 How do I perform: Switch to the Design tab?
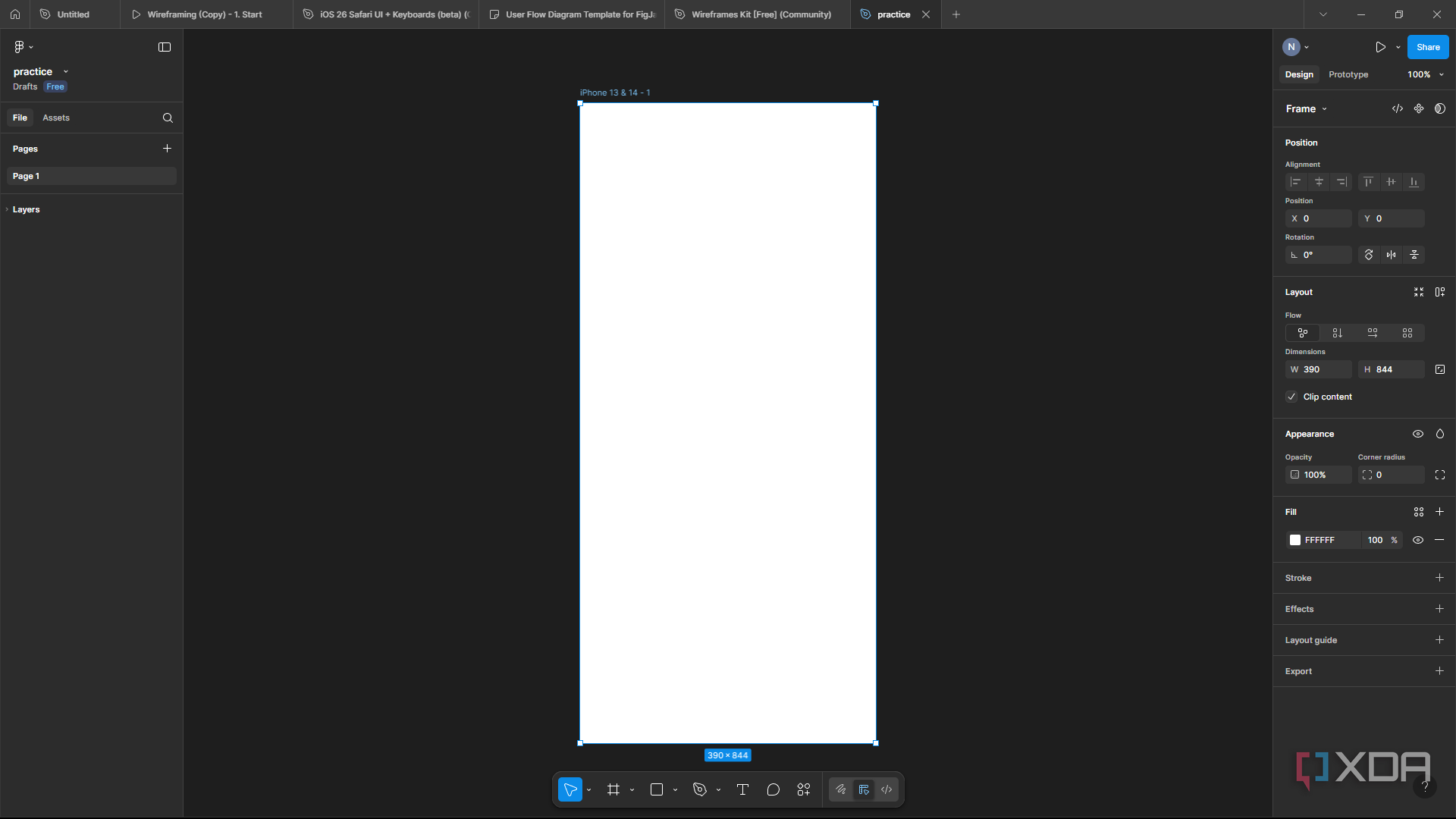point(1299,74)
